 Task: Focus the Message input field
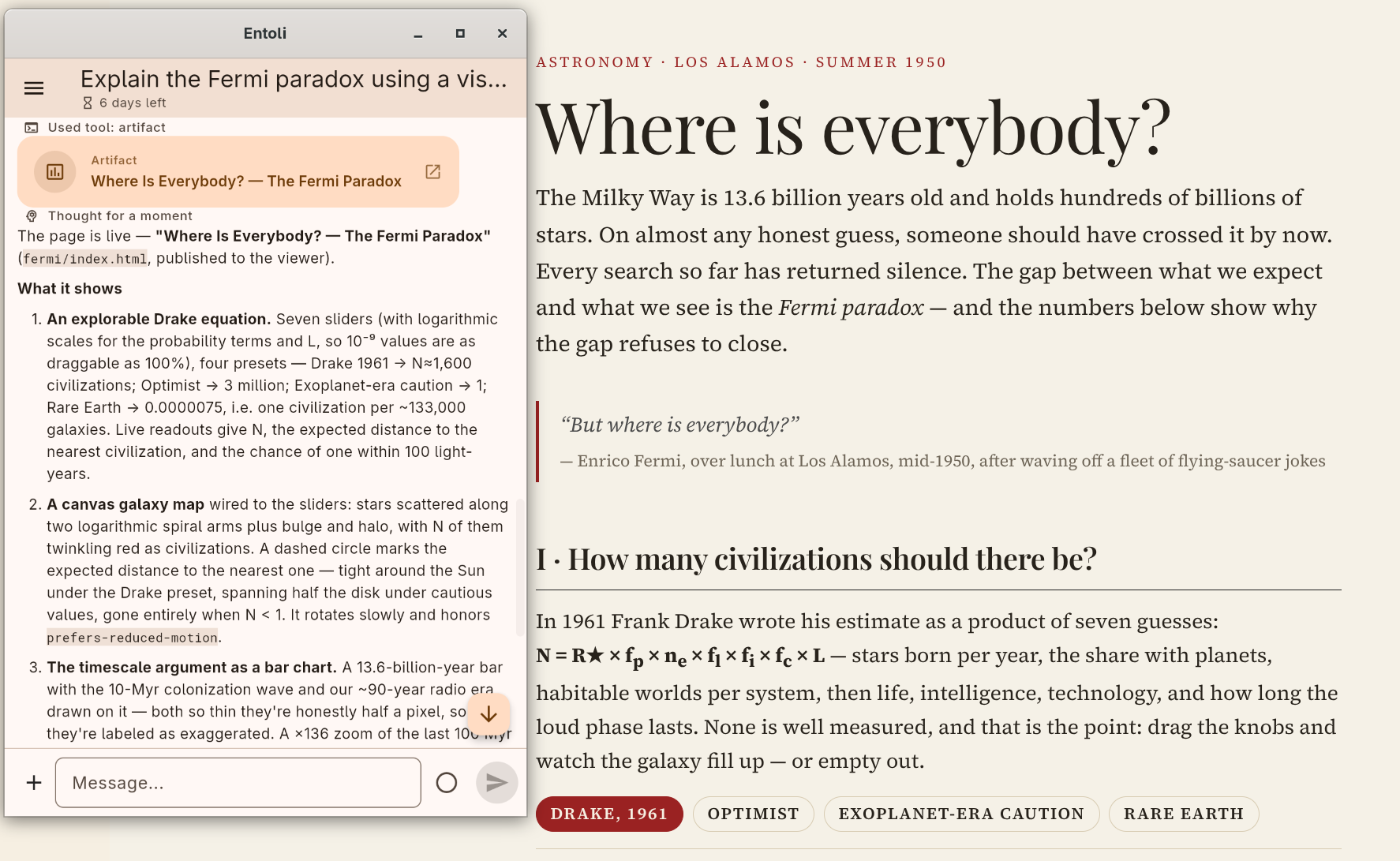(x=238, y=782)
